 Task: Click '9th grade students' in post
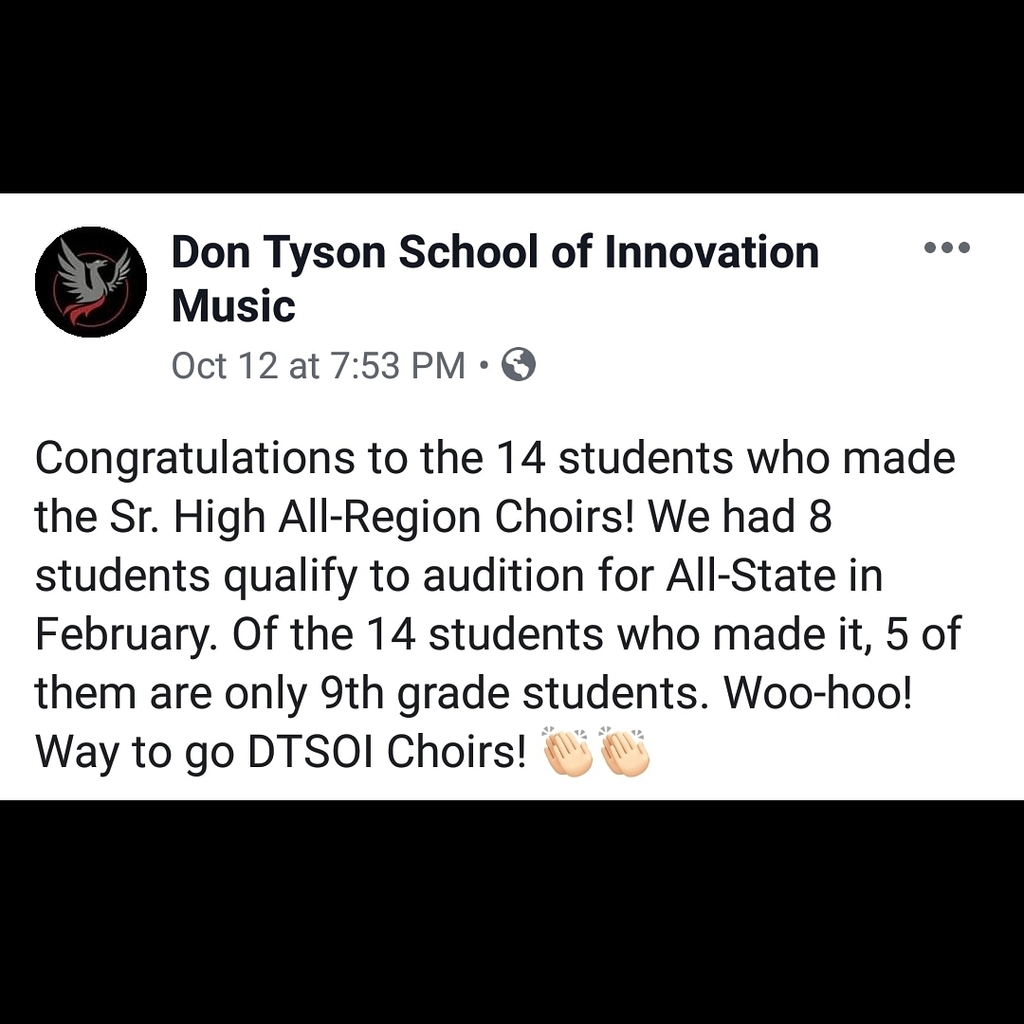tap(509, 694)
